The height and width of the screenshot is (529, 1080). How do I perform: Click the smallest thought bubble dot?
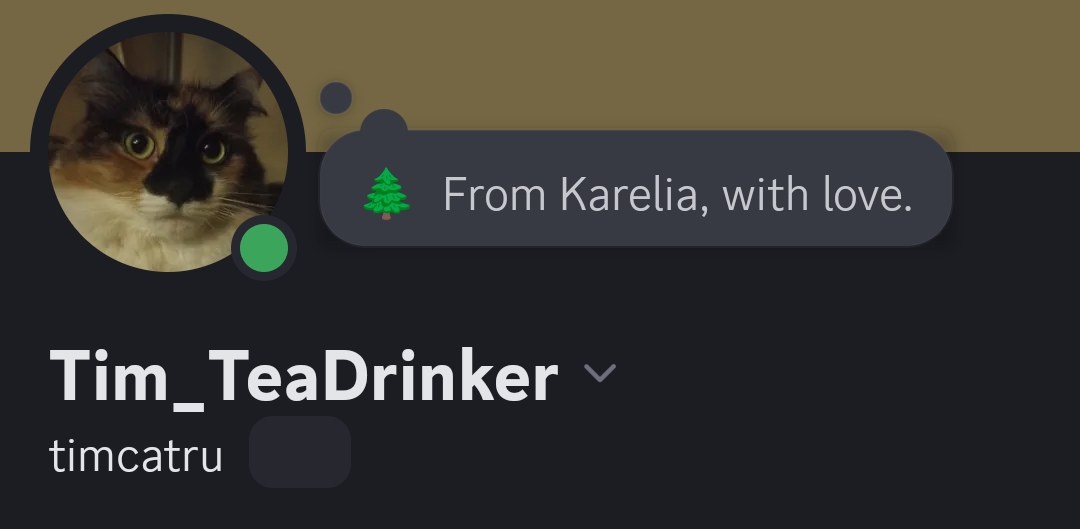[x=336, y=98]
